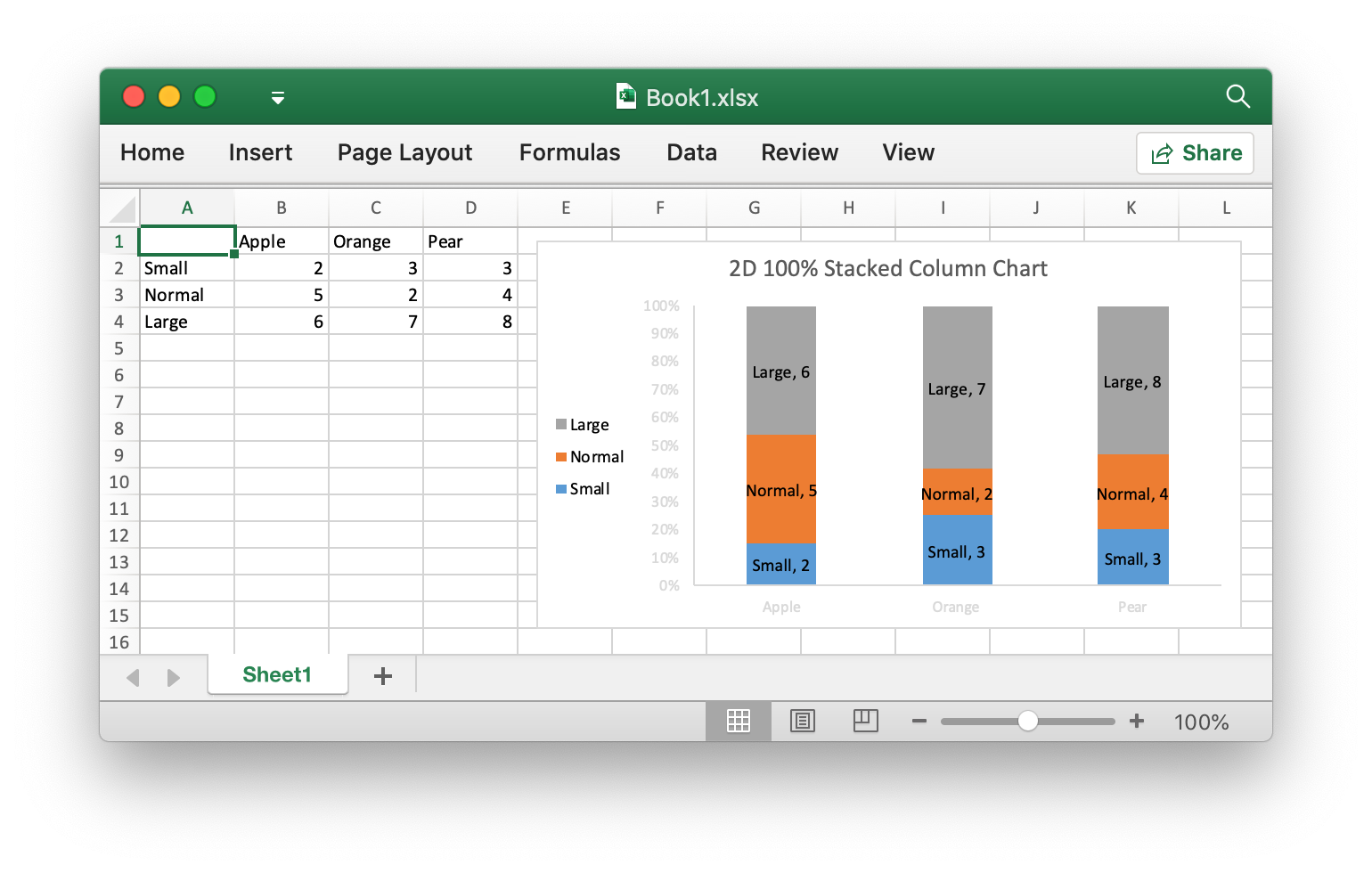This screenshot has height=873, width=1372.
Task: Click the 100% zoom label
Action: pos(1200,722)
